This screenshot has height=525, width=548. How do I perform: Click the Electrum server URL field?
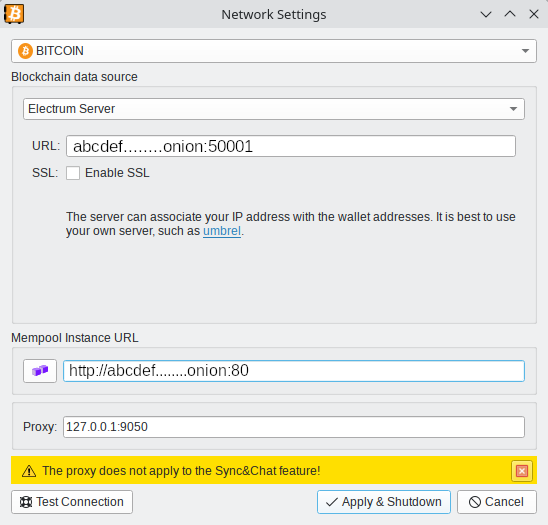tap(291, 146)
